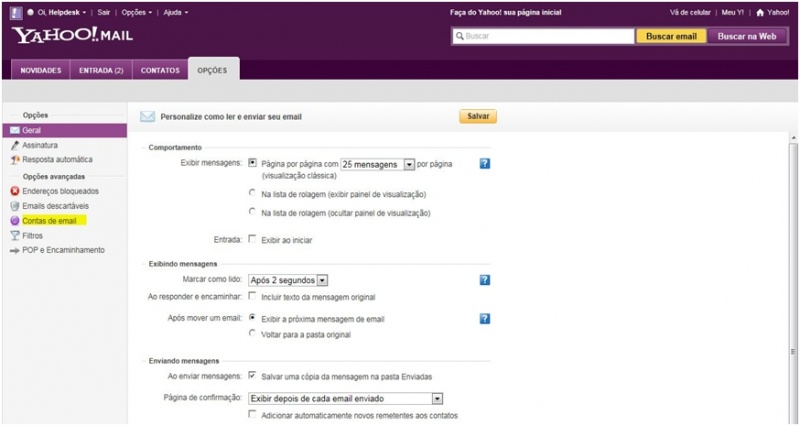This screenshot has width=800, height=426.
Task: Open the Após 2 segundos dropdown
Action: click(x=288, y=280)
